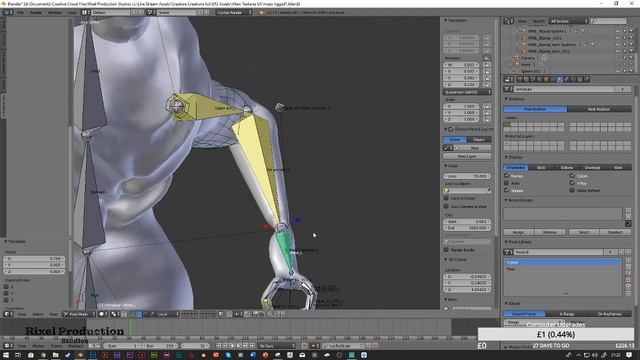Select the Hemi lamp row in outliner
Screen dimensions: 640x360
(x=525, y=64)
